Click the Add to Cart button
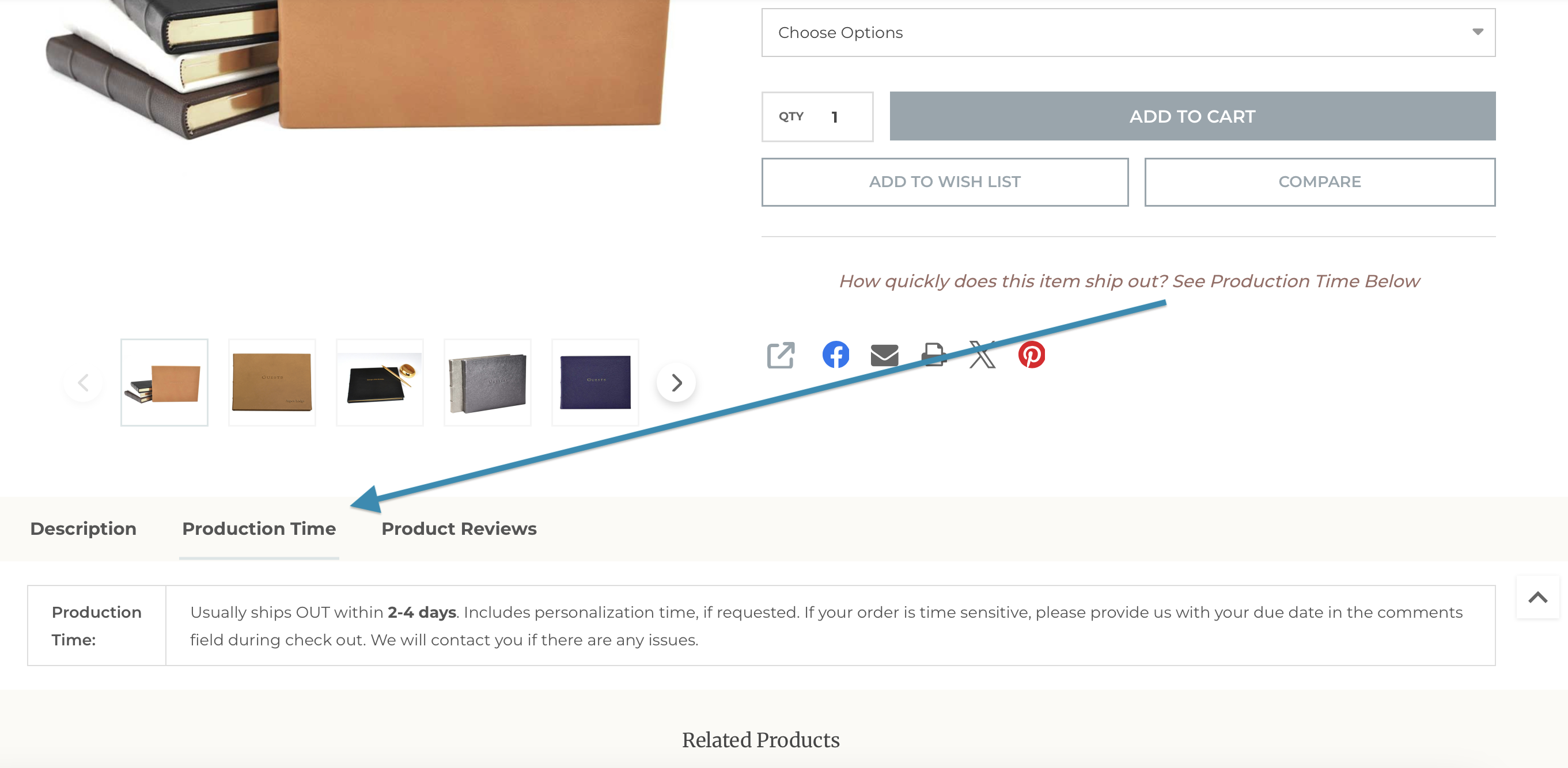The image size is (1568, 768). [1192, 116]
